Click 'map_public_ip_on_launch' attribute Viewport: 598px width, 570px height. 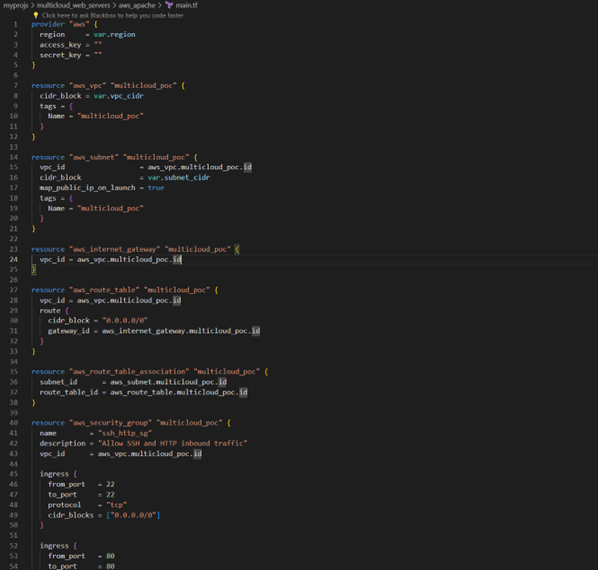coord(87,188)
